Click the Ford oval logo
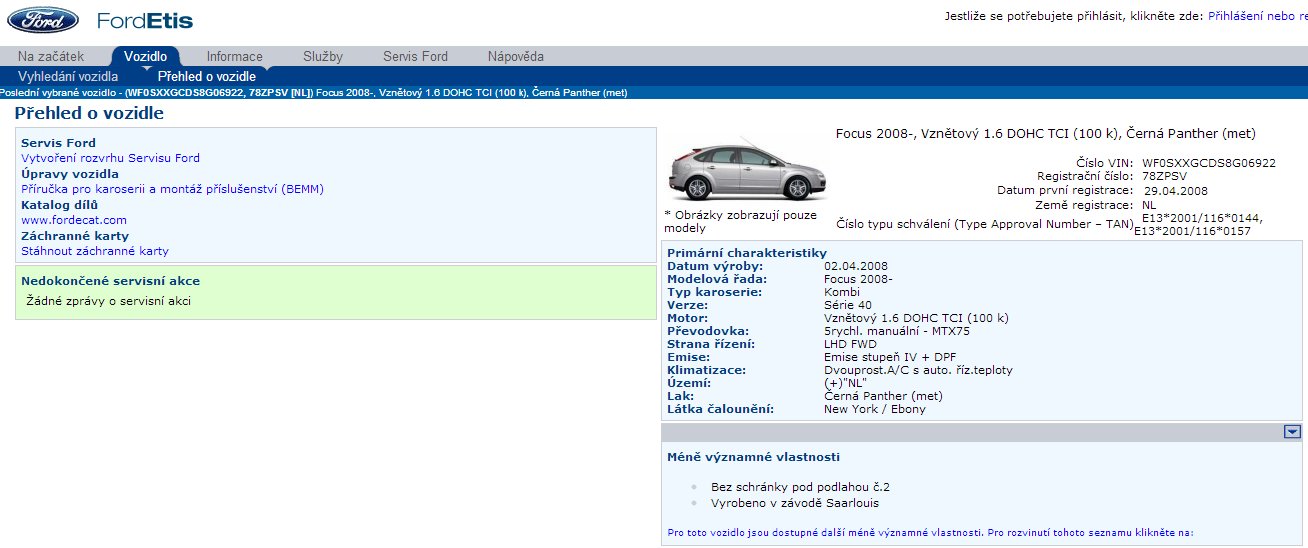This screenshot has width=1308, height=548. pos(43,20)
